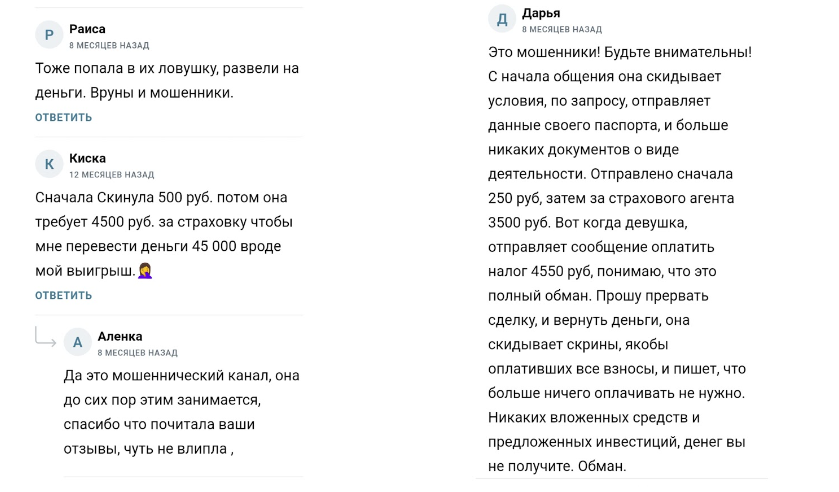The width and height of the screenshot is (839, 492).
Task: Click Аленка's avatar icon with letter А
Action: (78, 343)
